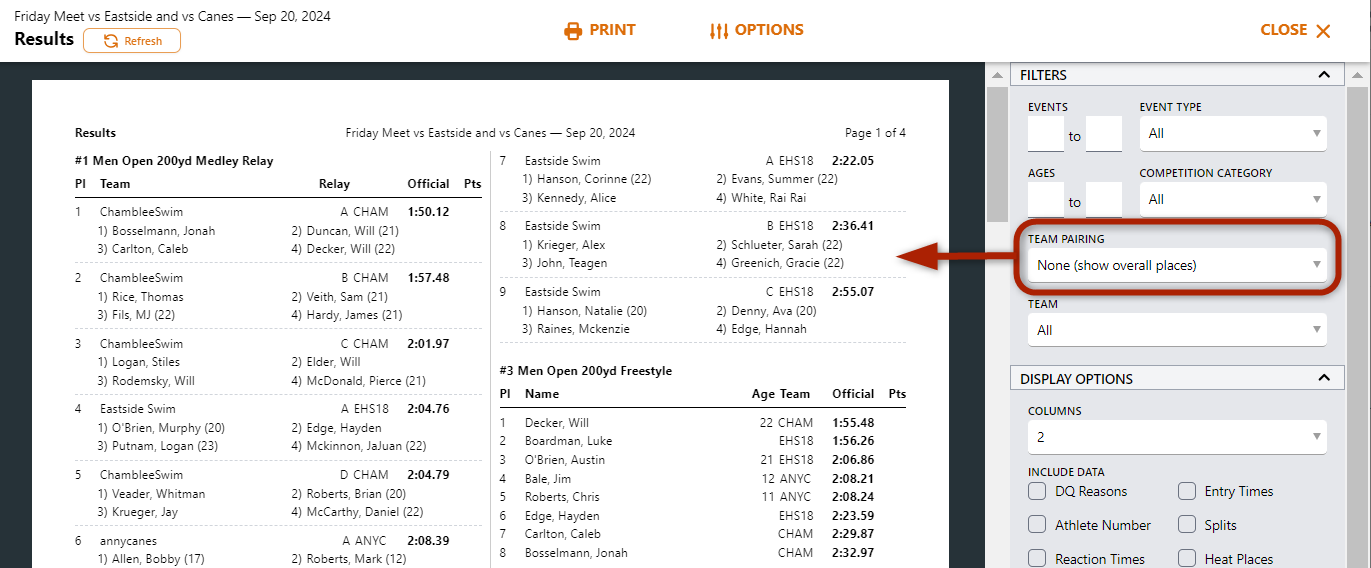Click the printer icon next to PRINT

[x=573, y=31]
